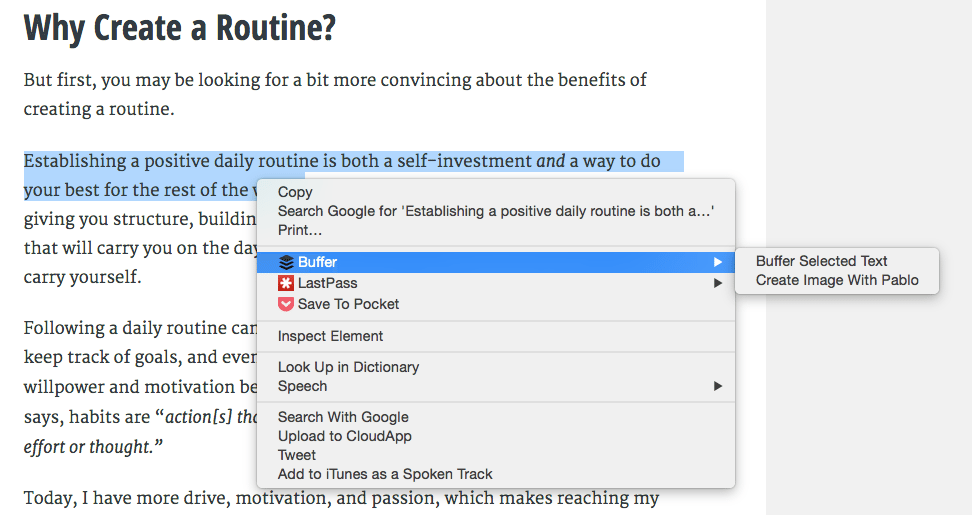Click the red LastPass asterisk icon
Viewport: 972px width, 515px height.
click(286, 283)
